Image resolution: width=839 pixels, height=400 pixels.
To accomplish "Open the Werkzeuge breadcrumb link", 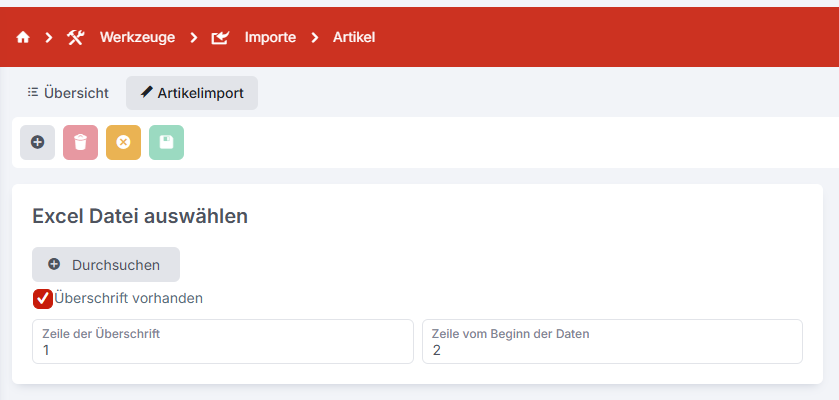I will coord(137,37).
